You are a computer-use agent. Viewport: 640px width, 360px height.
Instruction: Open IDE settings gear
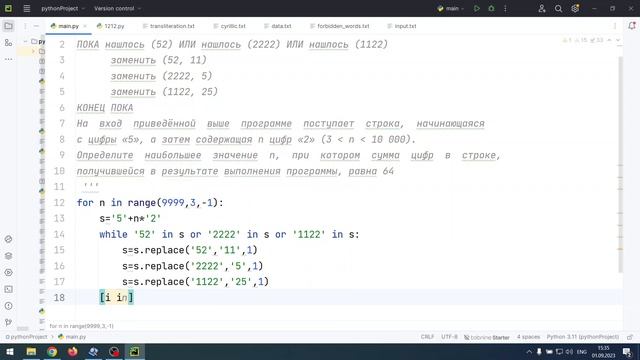click(575, 8)
